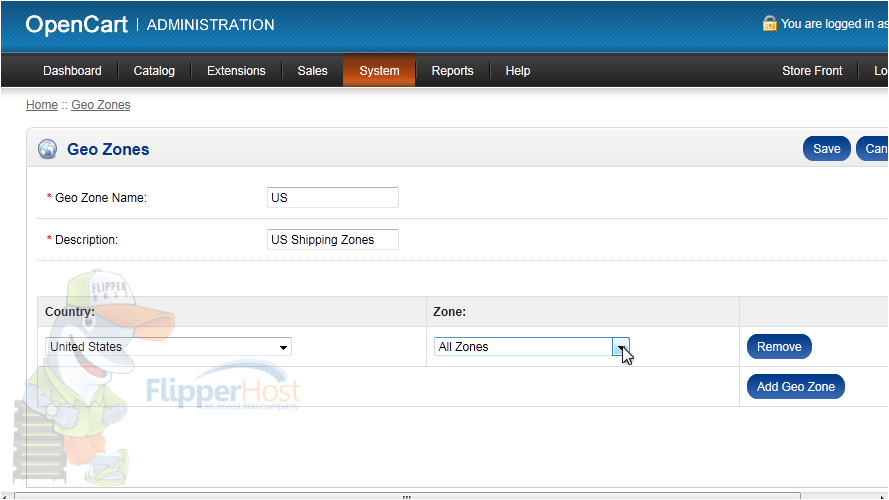Open the Sales menu
The height and width of the screenshot is (500, 889).
(312, 71)
